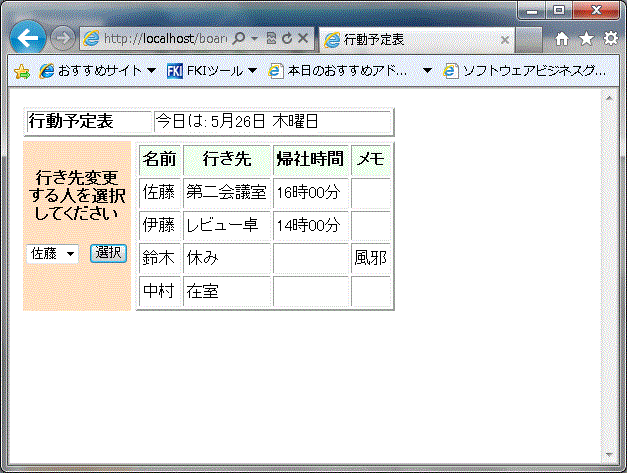Expand the FKIツール dropdown arrow
The image size is (627, 473).
(252, 71)
